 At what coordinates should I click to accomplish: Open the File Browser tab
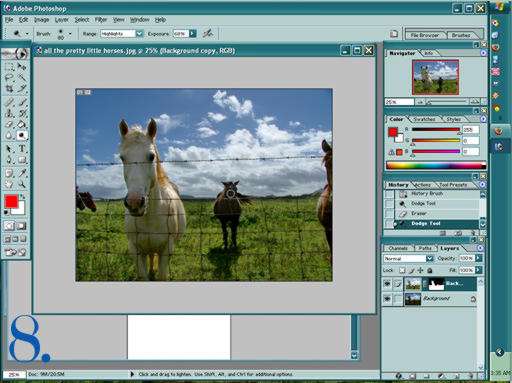pos(425,35)
